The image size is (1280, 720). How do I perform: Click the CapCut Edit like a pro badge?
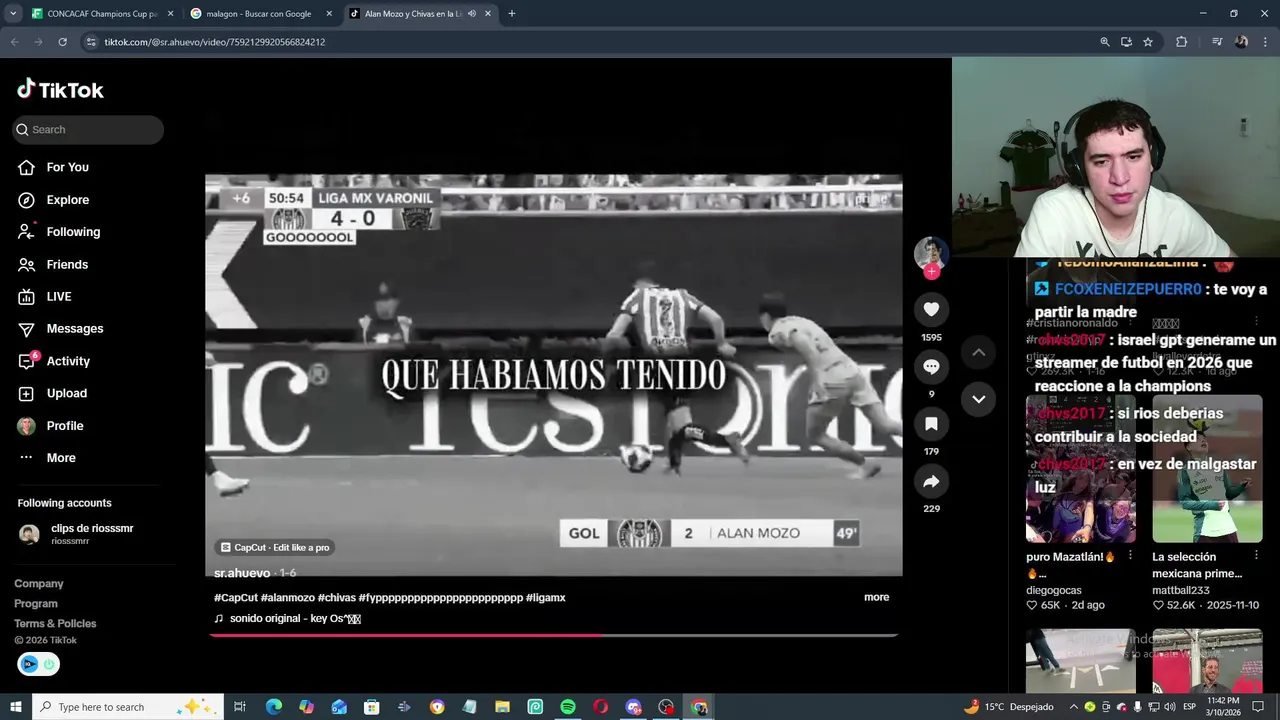coord(275,547)
